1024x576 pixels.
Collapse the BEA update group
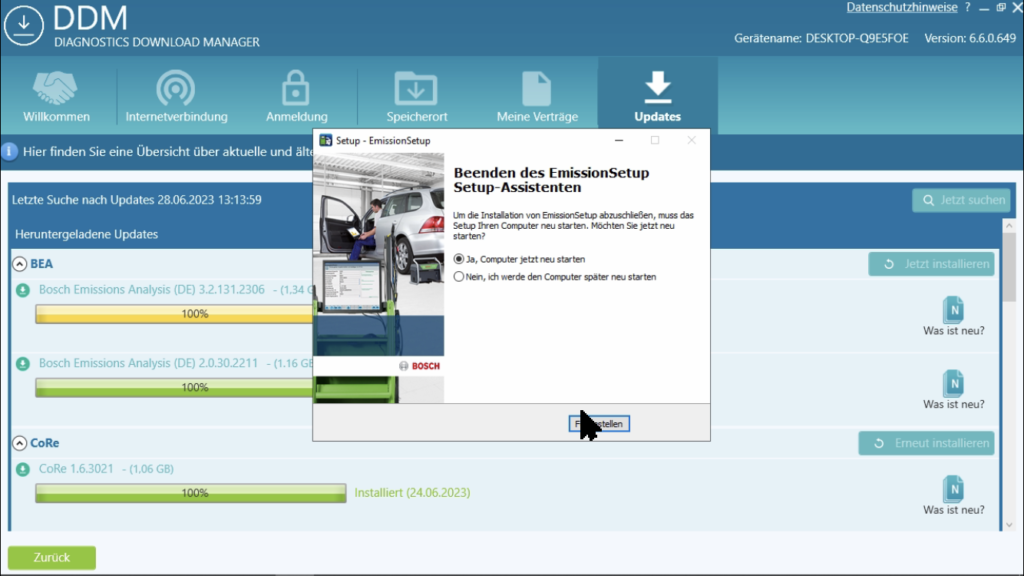(20, 264)
